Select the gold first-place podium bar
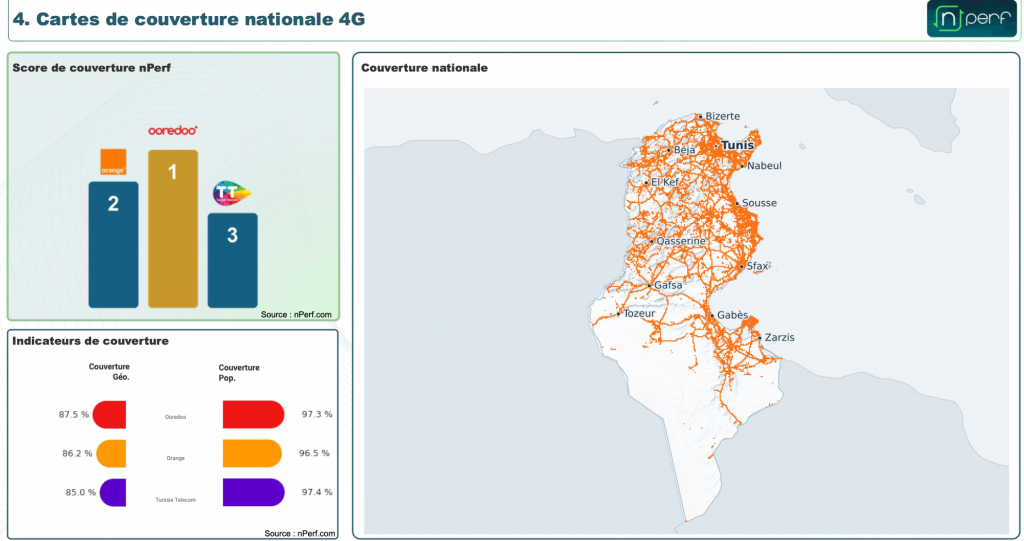1024x541 pixels. coord(173,229)
